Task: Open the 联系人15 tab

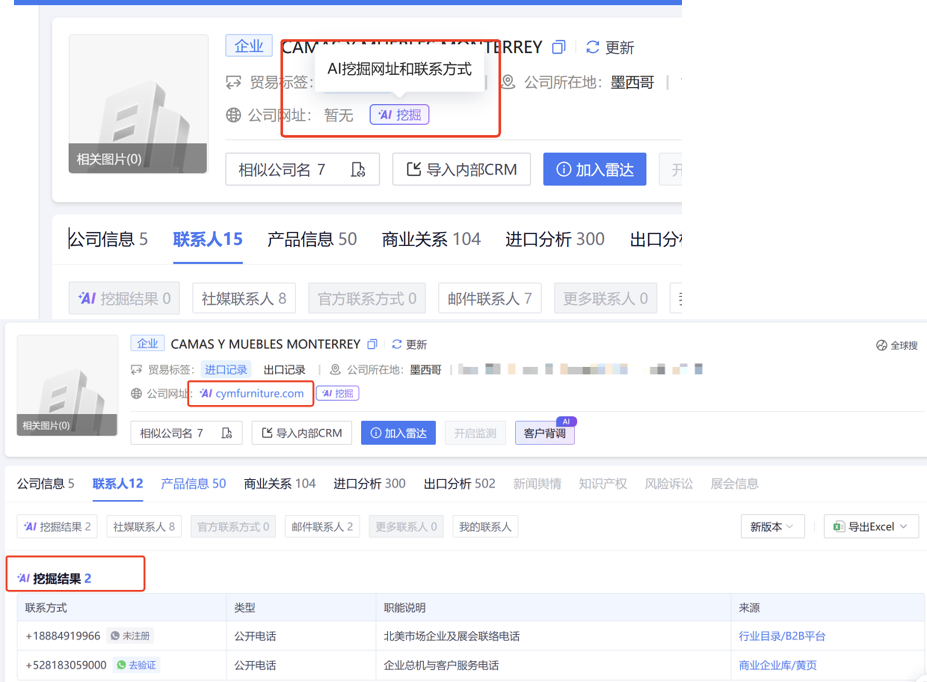Action: (x=208, y=239)
